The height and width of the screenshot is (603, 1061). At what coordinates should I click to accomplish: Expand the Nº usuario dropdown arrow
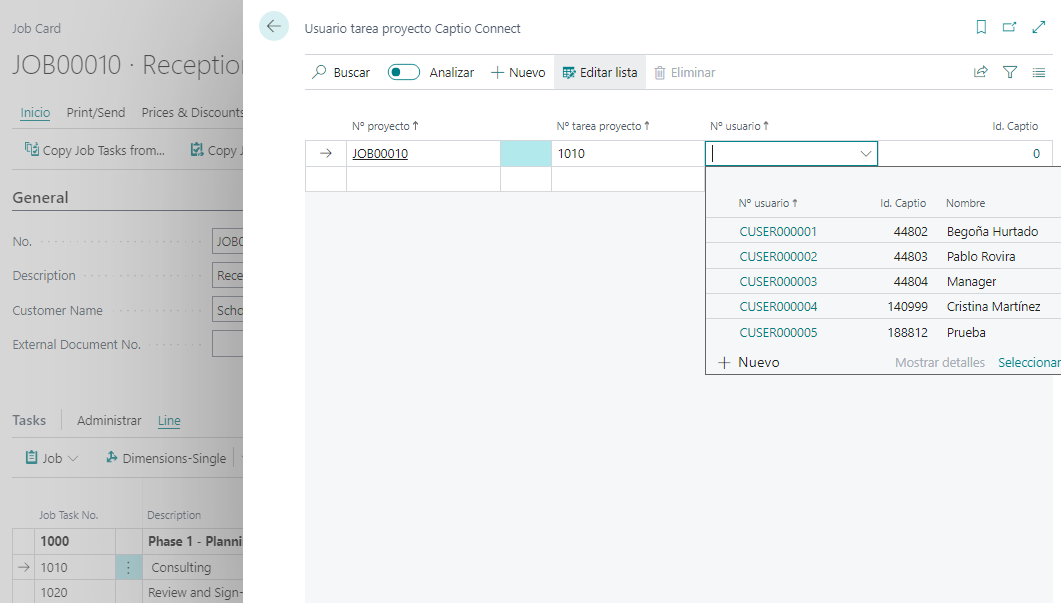(865, 154)
